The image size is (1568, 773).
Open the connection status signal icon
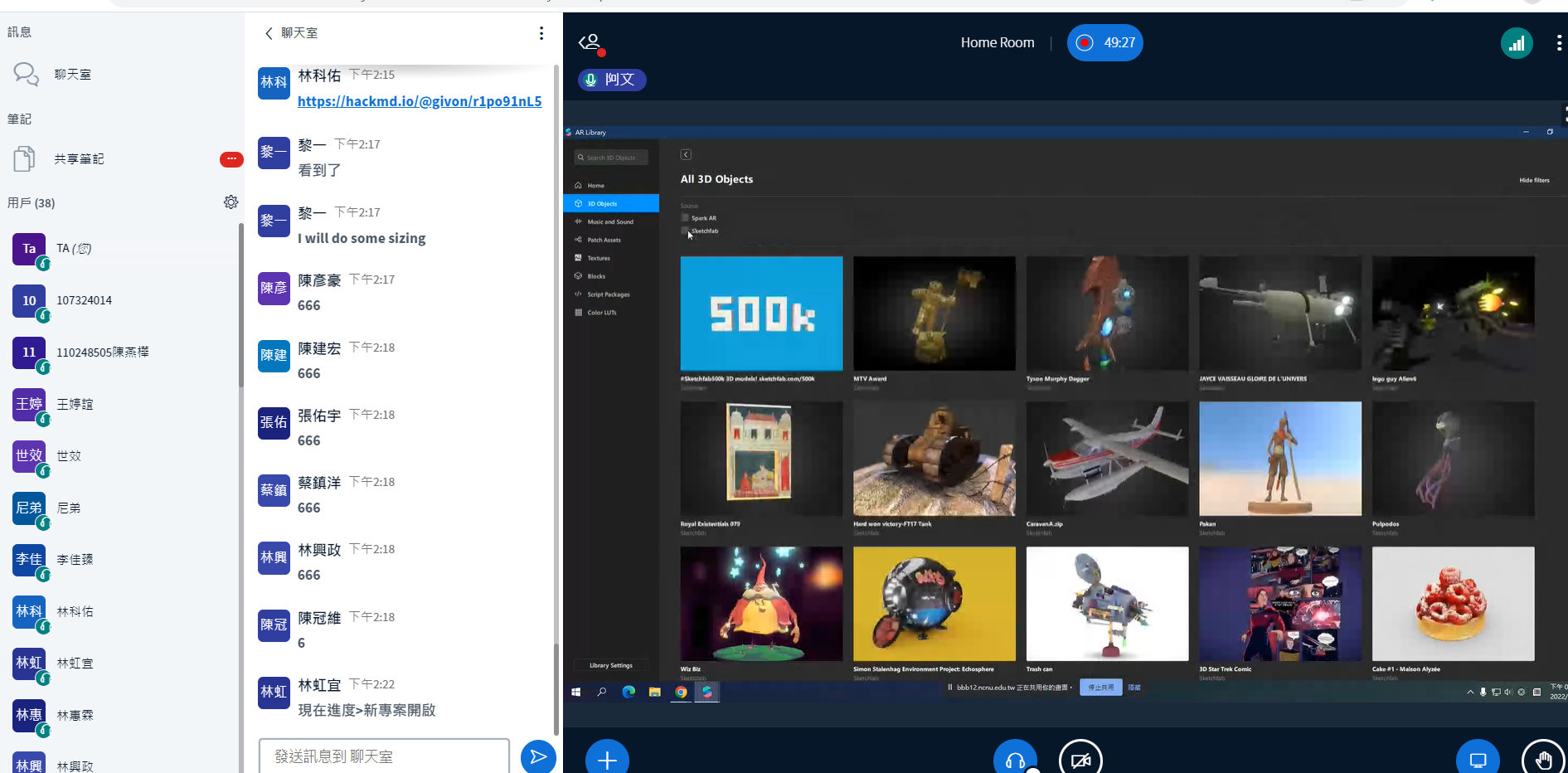1516,43
